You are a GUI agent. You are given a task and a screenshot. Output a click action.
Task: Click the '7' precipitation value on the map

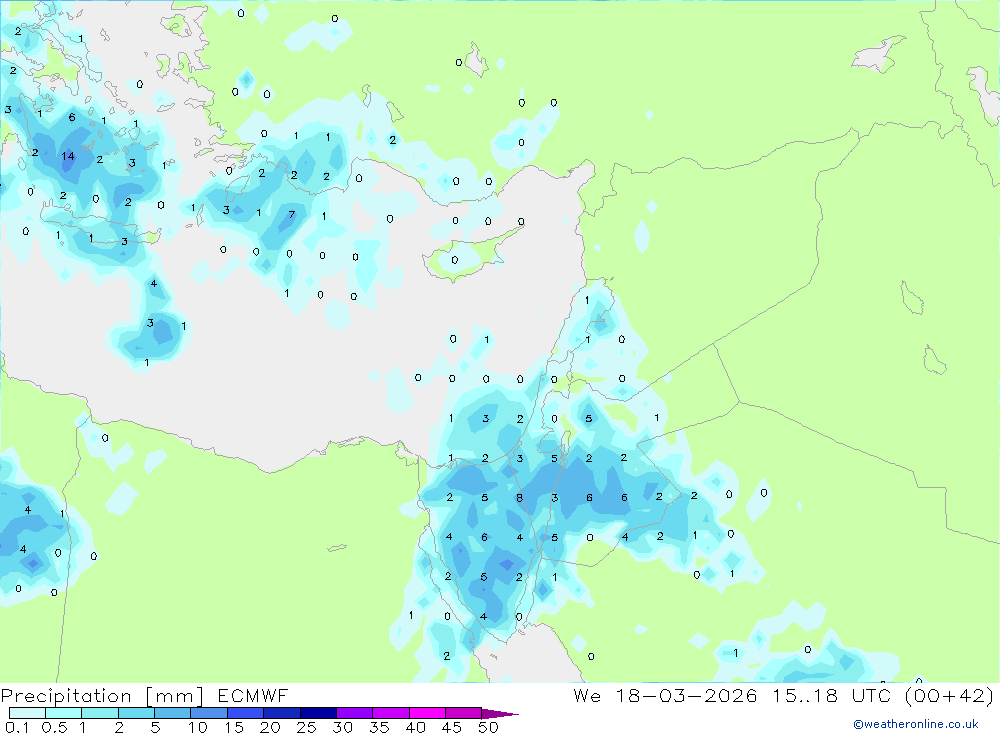(291, 214)
